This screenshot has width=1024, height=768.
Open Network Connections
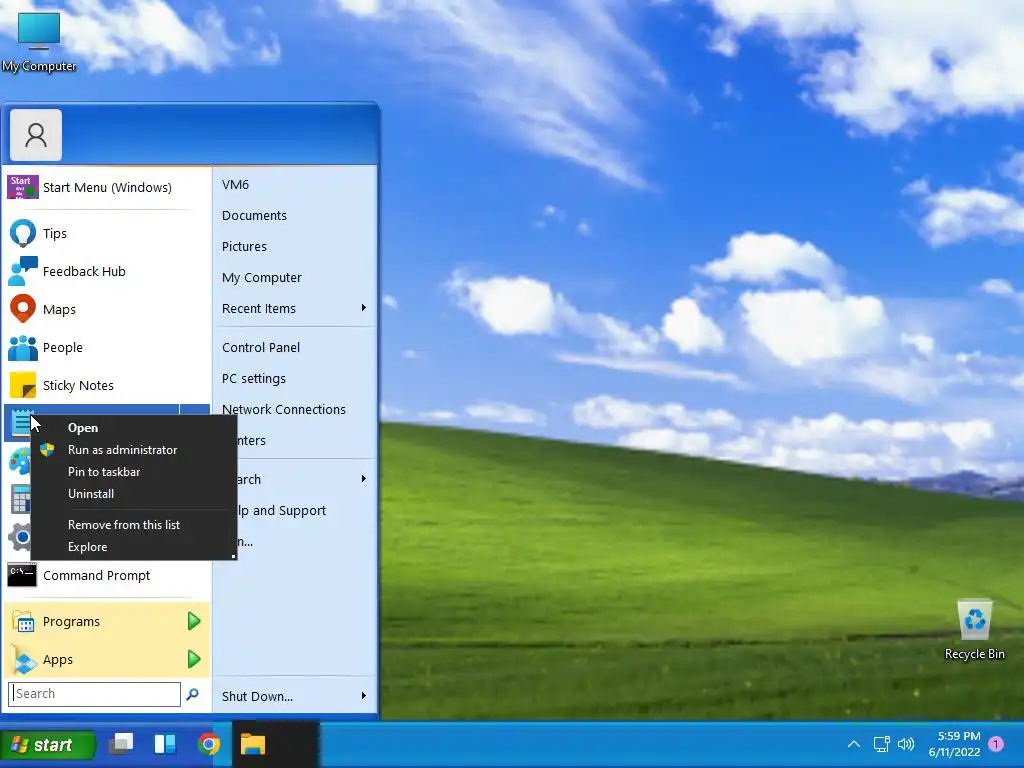tap(295, 409)
